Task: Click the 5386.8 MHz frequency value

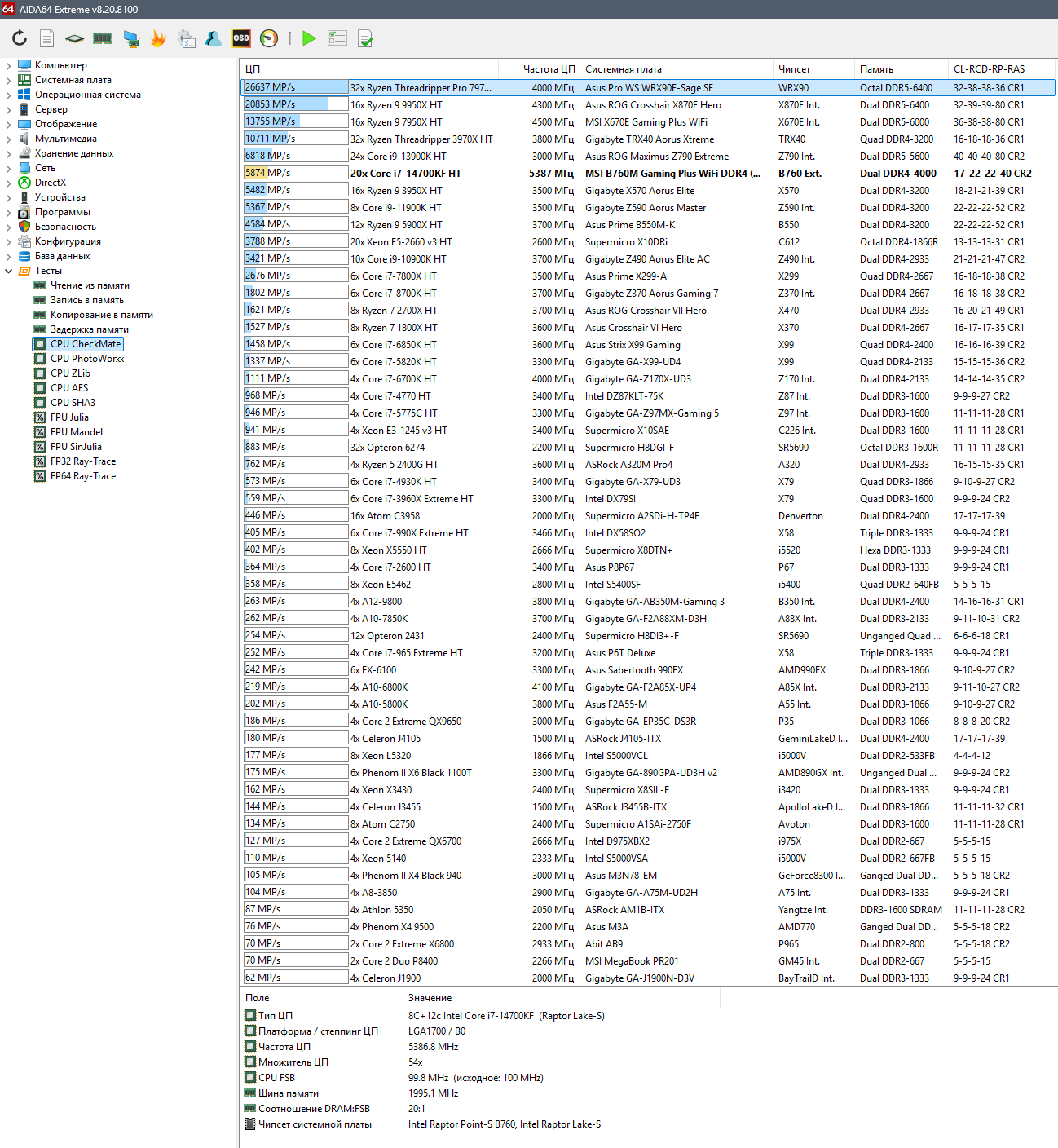Action: pyautogui.click(x=433, y=1047)
